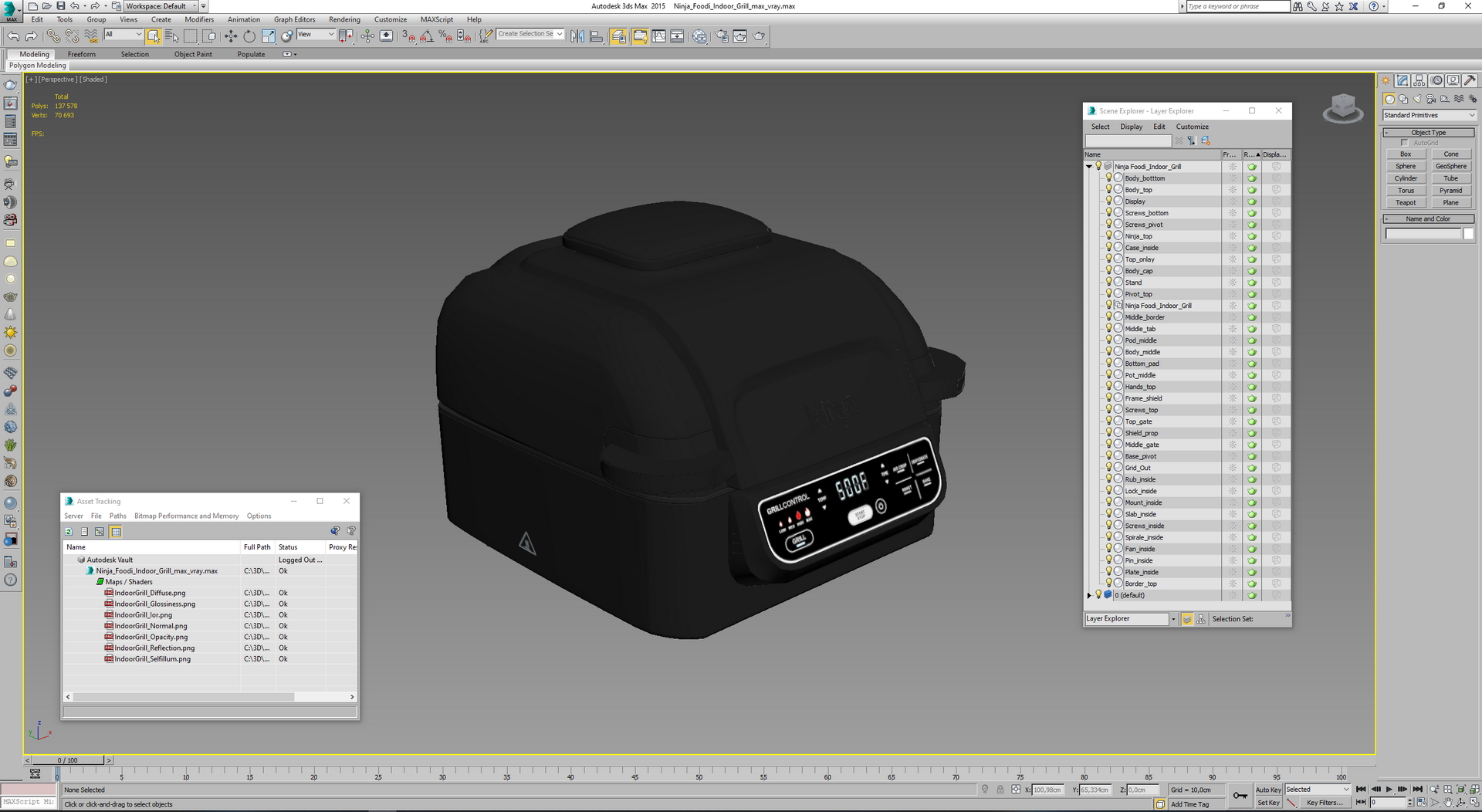Open Standard Primitives dropdown
The height and width of the screenshot is (812, 1482).
click(1429, 115)
